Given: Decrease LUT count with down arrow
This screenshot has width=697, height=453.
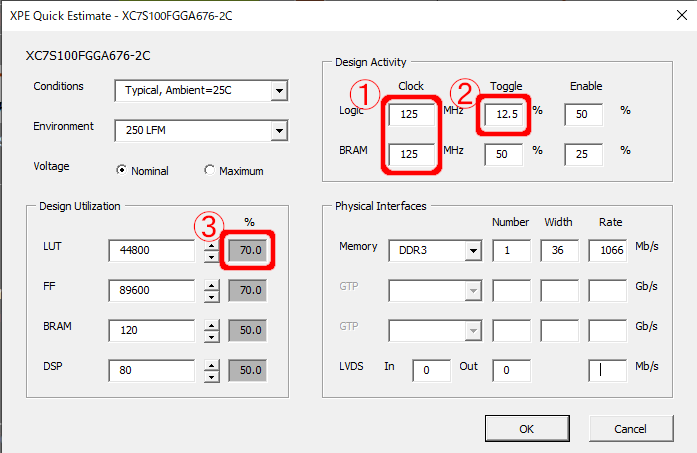Looking at the screenshot, I should click(212, 257).
